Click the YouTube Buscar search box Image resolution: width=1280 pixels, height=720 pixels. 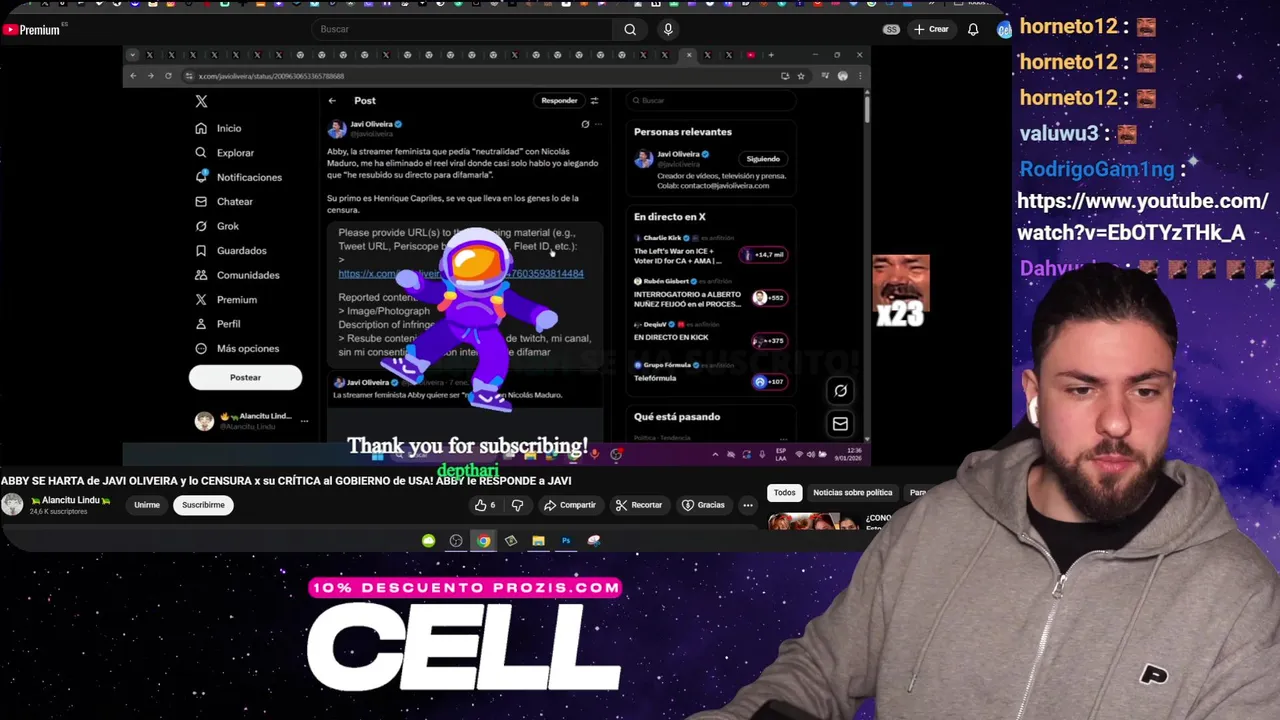(x=462, y=30)
